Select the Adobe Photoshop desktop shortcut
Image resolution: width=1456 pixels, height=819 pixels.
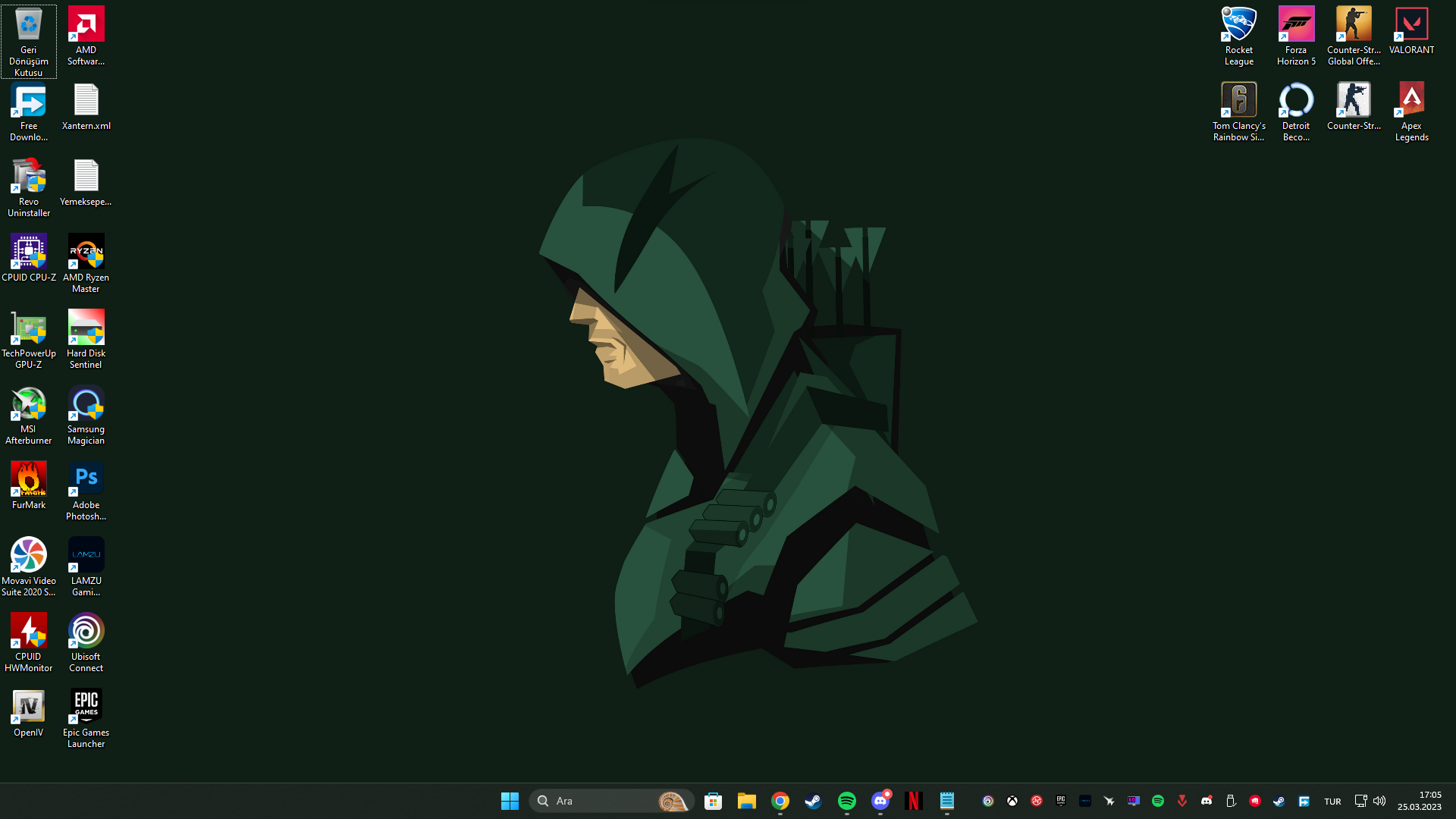click(86, 490)
